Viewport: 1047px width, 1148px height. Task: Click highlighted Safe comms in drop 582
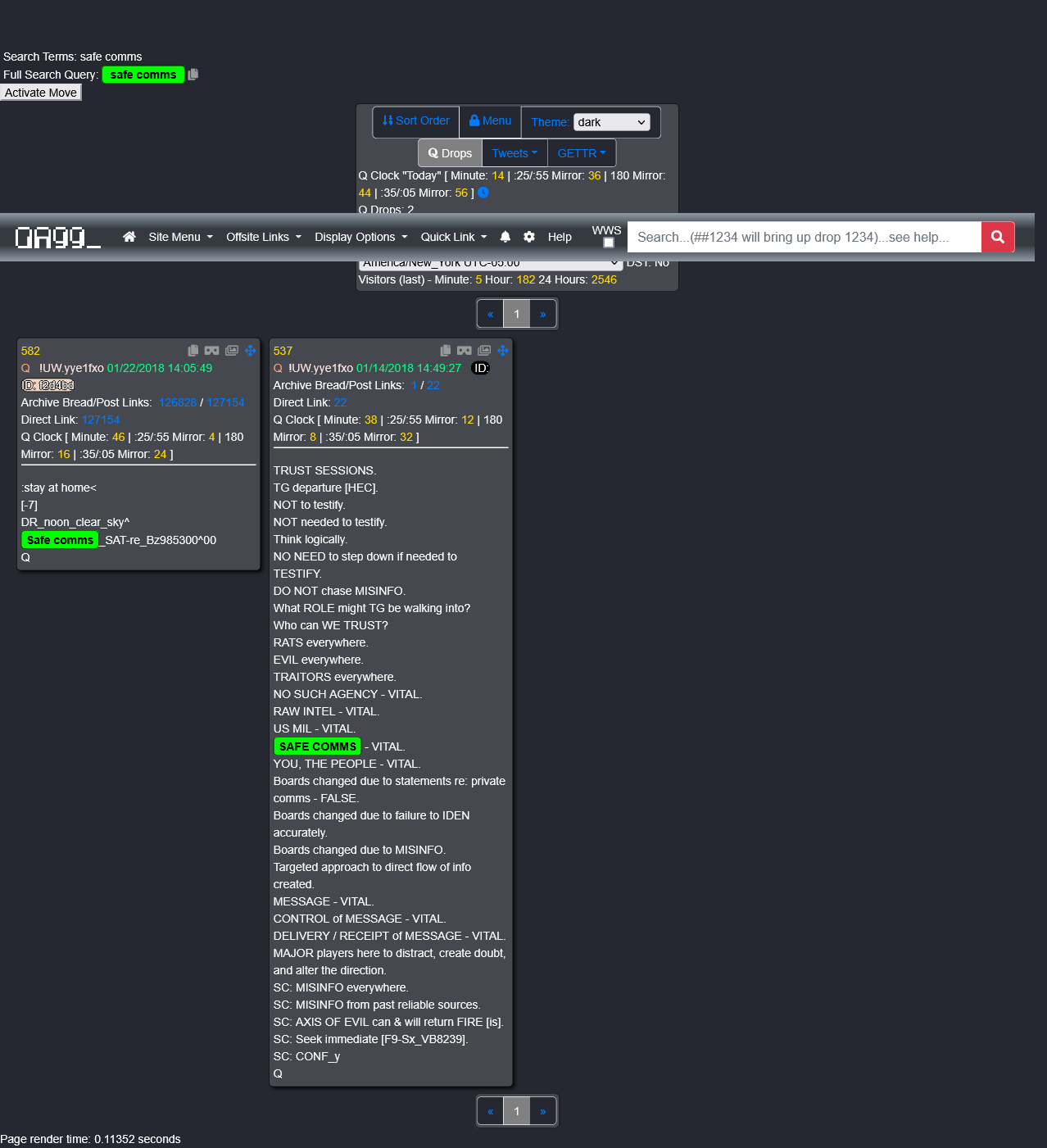60,540
